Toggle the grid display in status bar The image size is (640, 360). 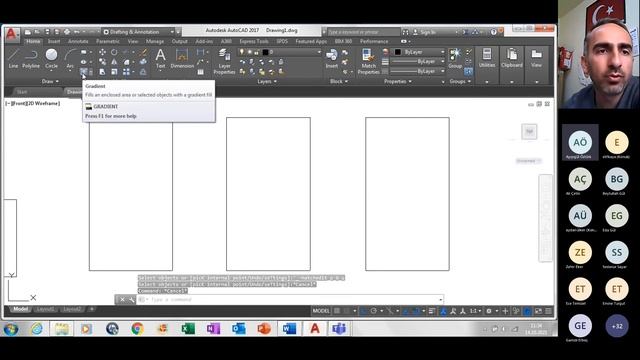click(337, 311)
